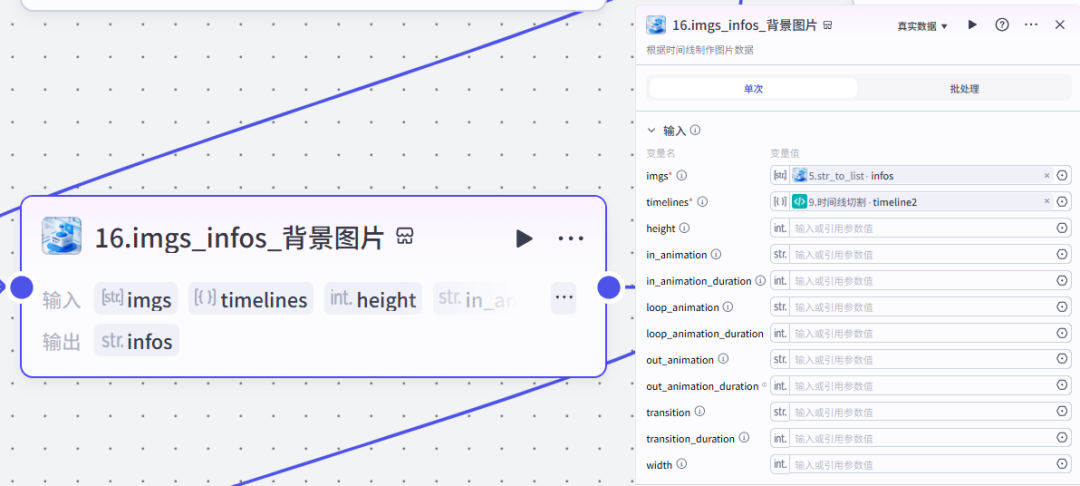1080x486 pixels.
Task: Show info tooltip for loop_animation
Action: tap(727, 306)
